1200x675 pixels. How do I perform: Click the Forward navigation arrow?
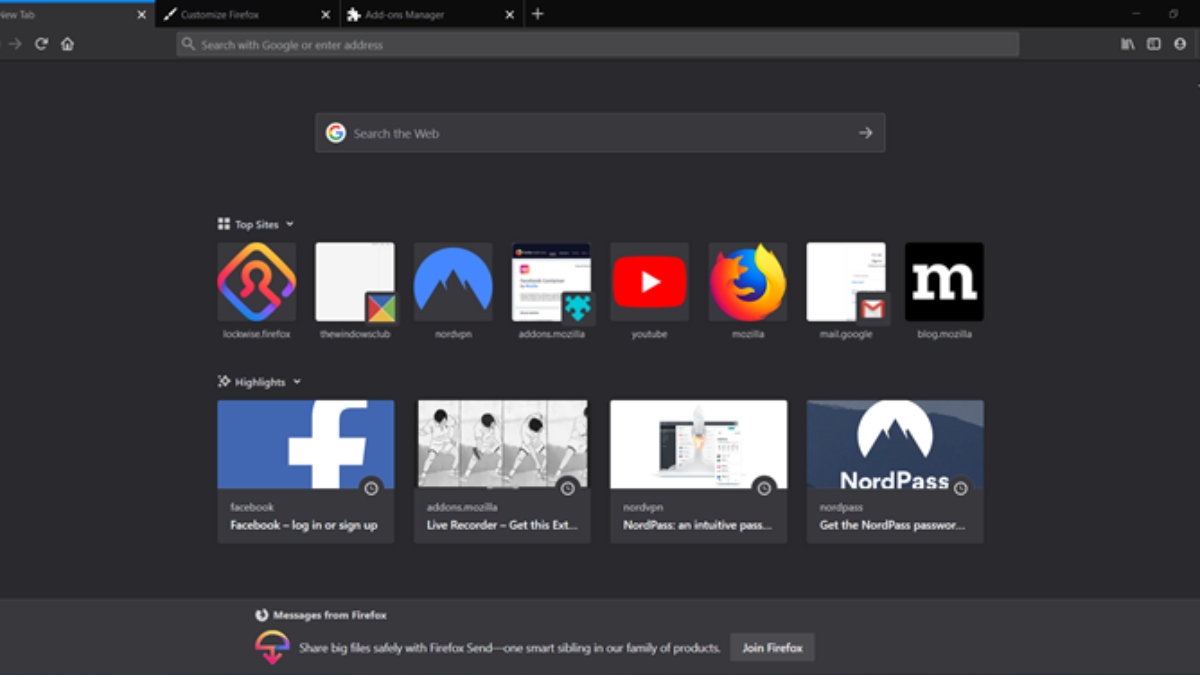[14, 44]
